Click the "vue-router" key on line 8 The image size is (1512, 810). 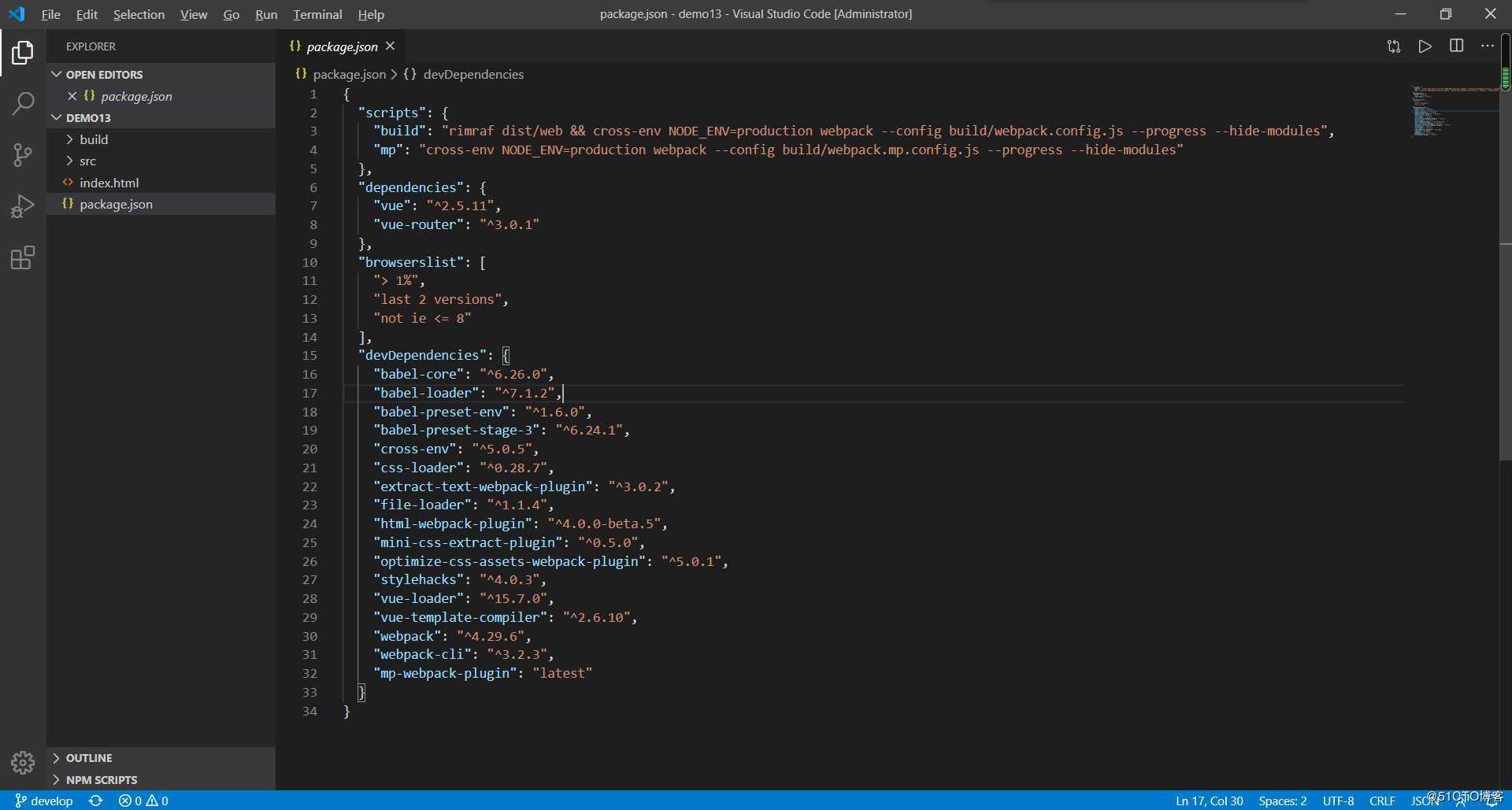click(418, 224)
